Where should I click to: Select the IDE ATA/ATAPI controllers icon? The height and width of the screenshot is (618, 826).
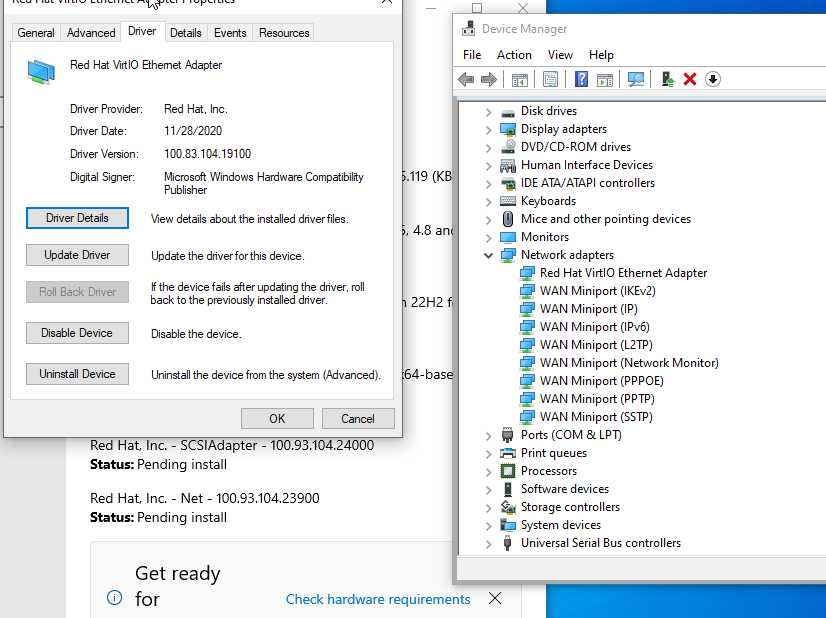click(x=508, y=183)
